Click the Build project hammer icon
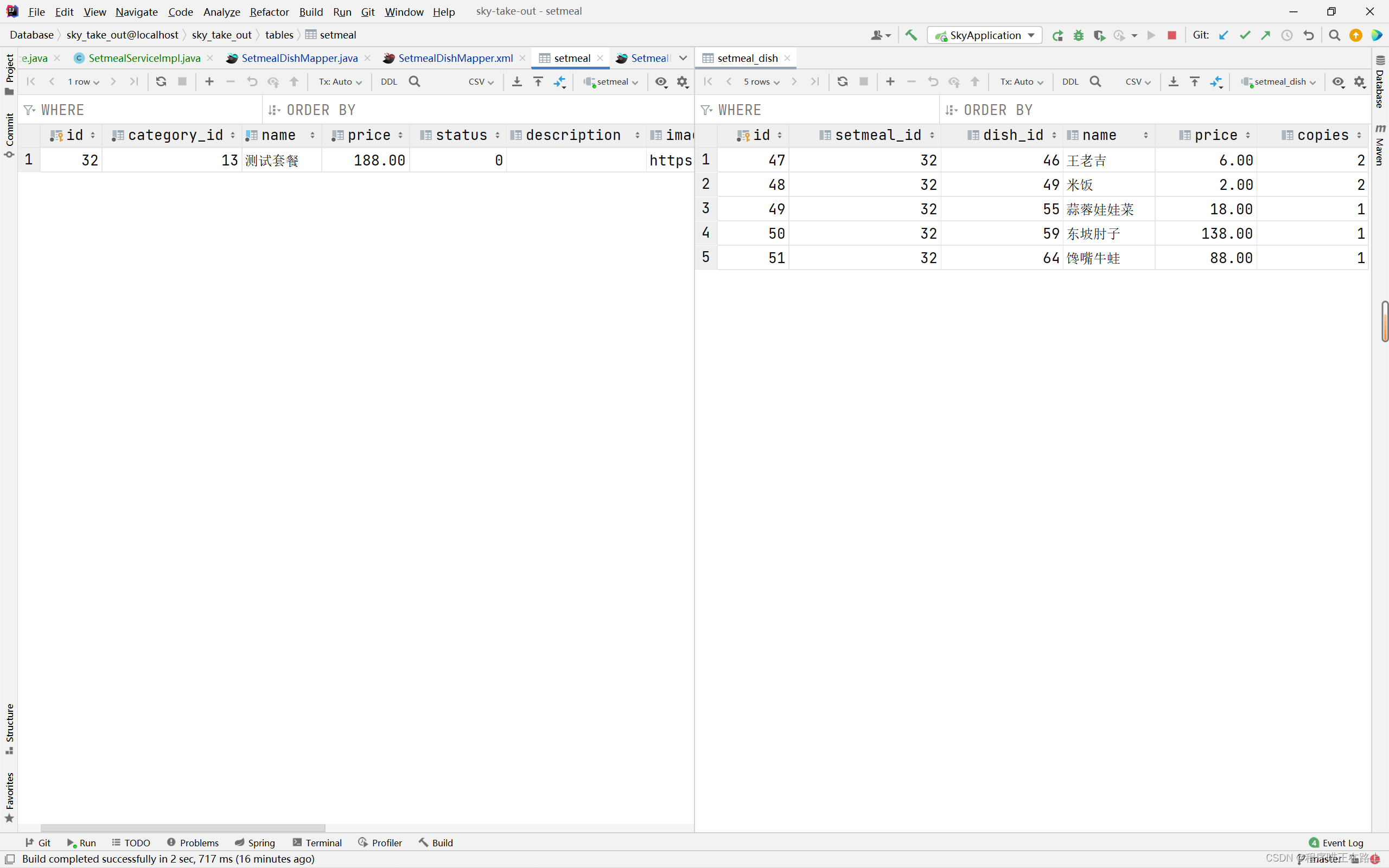This screenshot has width=1389, height=868. pyautogui.click(x=911, y=35)
